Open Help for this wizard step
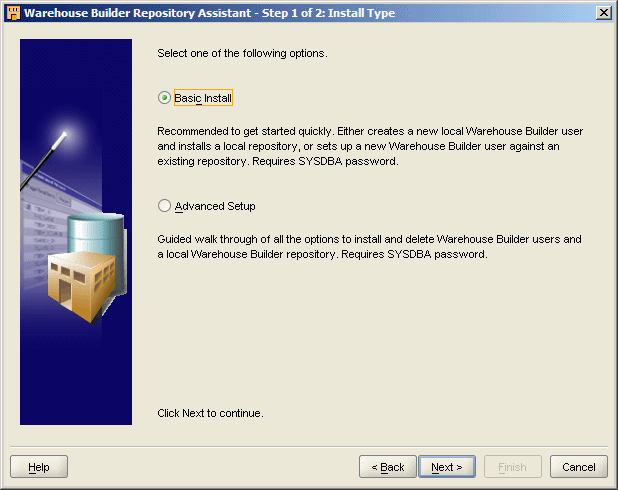The height and width of the screenshot is (490, 618). coord(39,467)
